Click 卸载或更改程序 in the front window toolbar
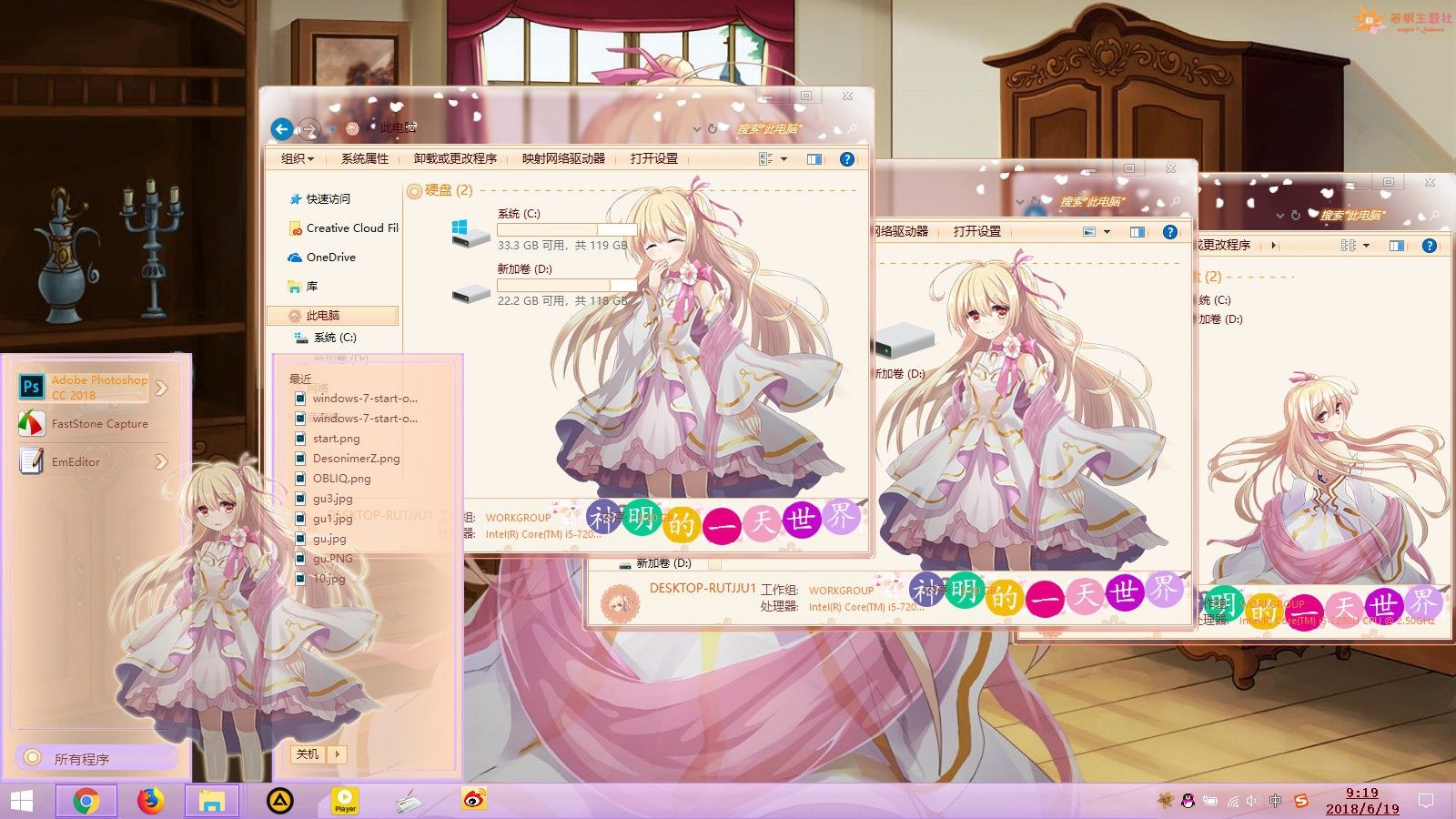This screenshot has height=819, width=1456. point(455,159)
